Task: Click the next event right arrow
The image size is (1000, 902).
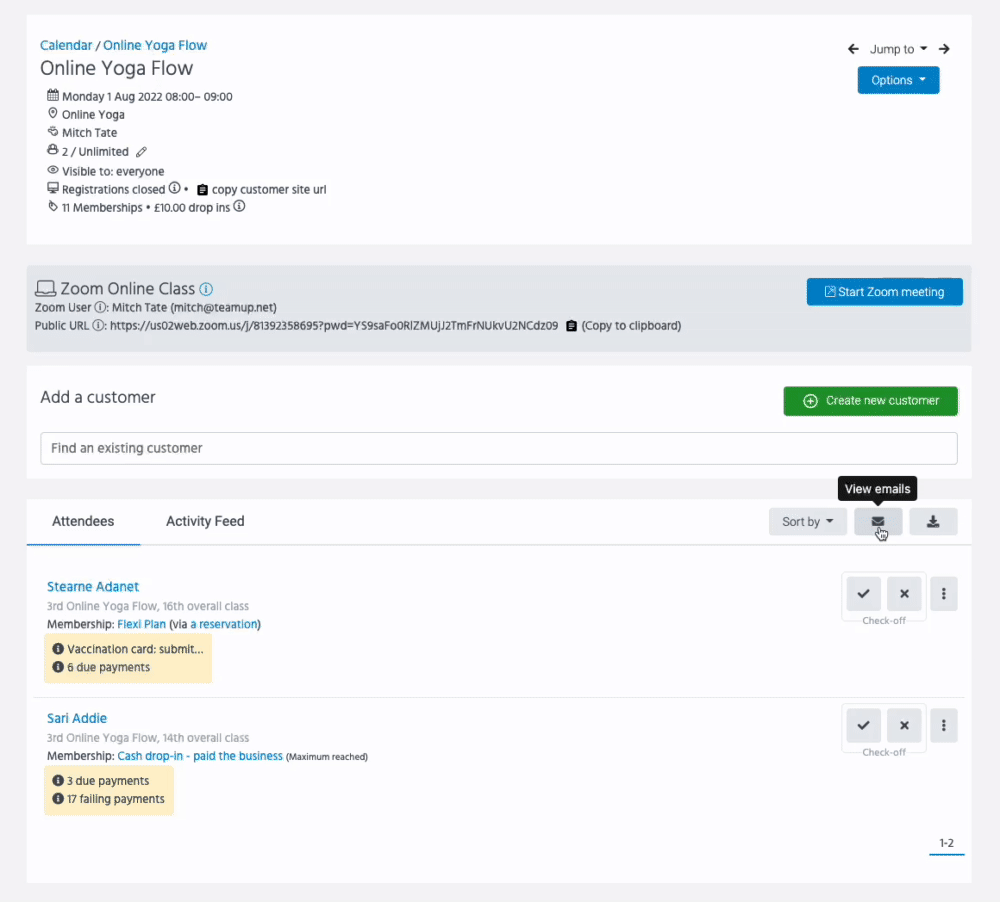Action: (x=944, y=49)
